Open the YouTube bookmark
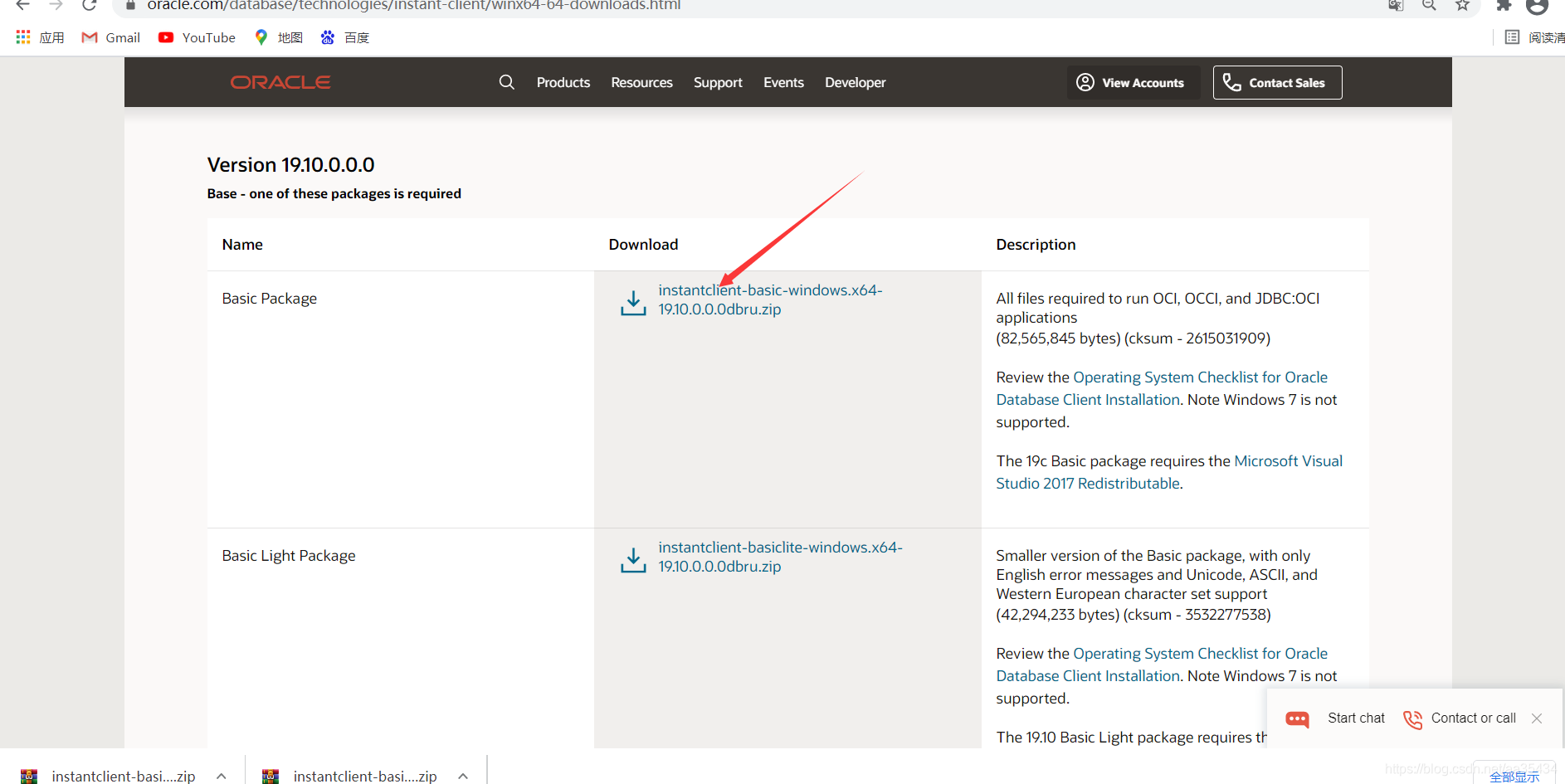The height and width of the screenshot is (784, 1565). click(x=197, y=37)
